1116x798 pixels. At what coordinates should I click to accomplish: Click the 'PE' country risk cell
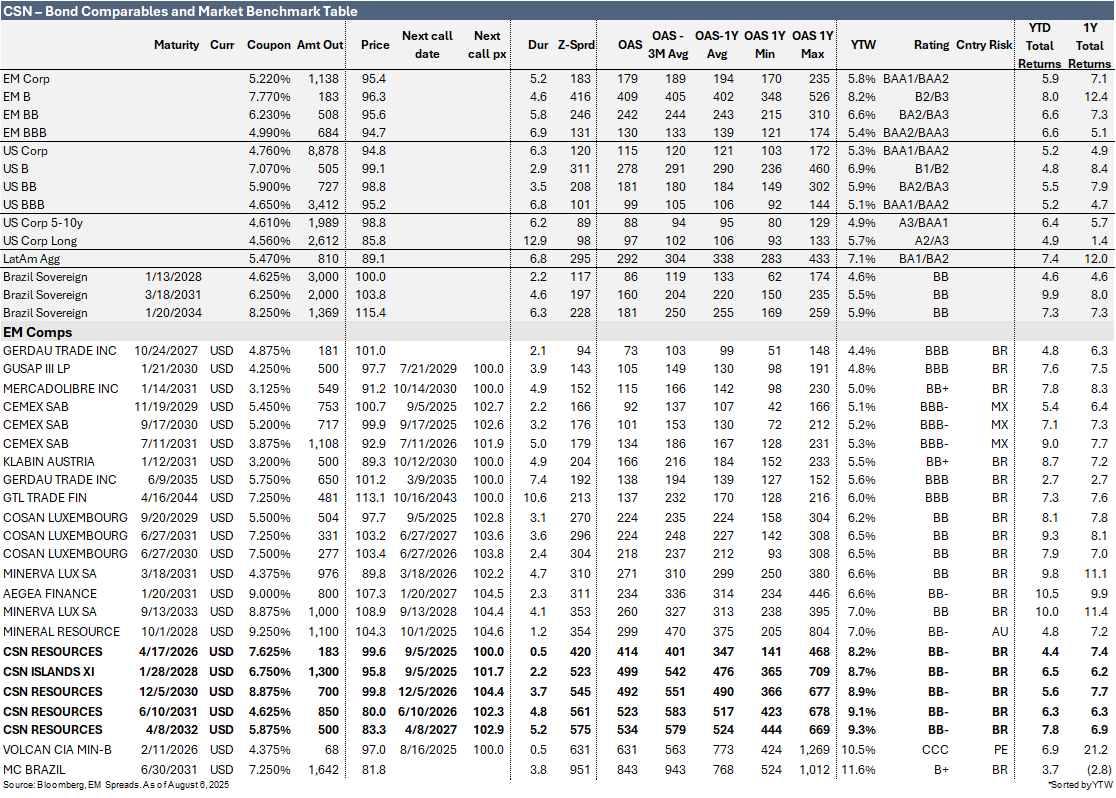tap(1001, 750)
